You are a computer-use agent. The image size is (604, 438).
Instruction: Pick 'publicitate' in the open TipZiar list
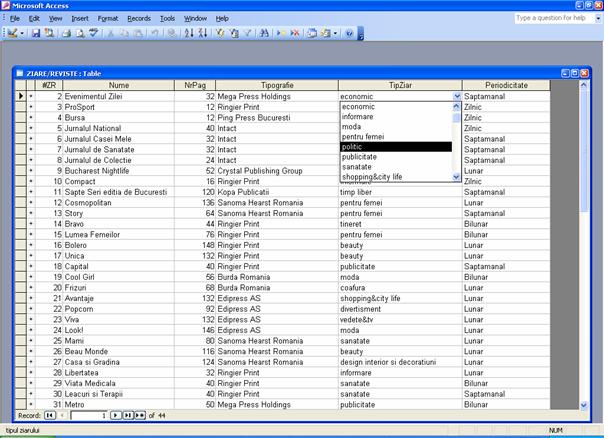coord(394,157)
